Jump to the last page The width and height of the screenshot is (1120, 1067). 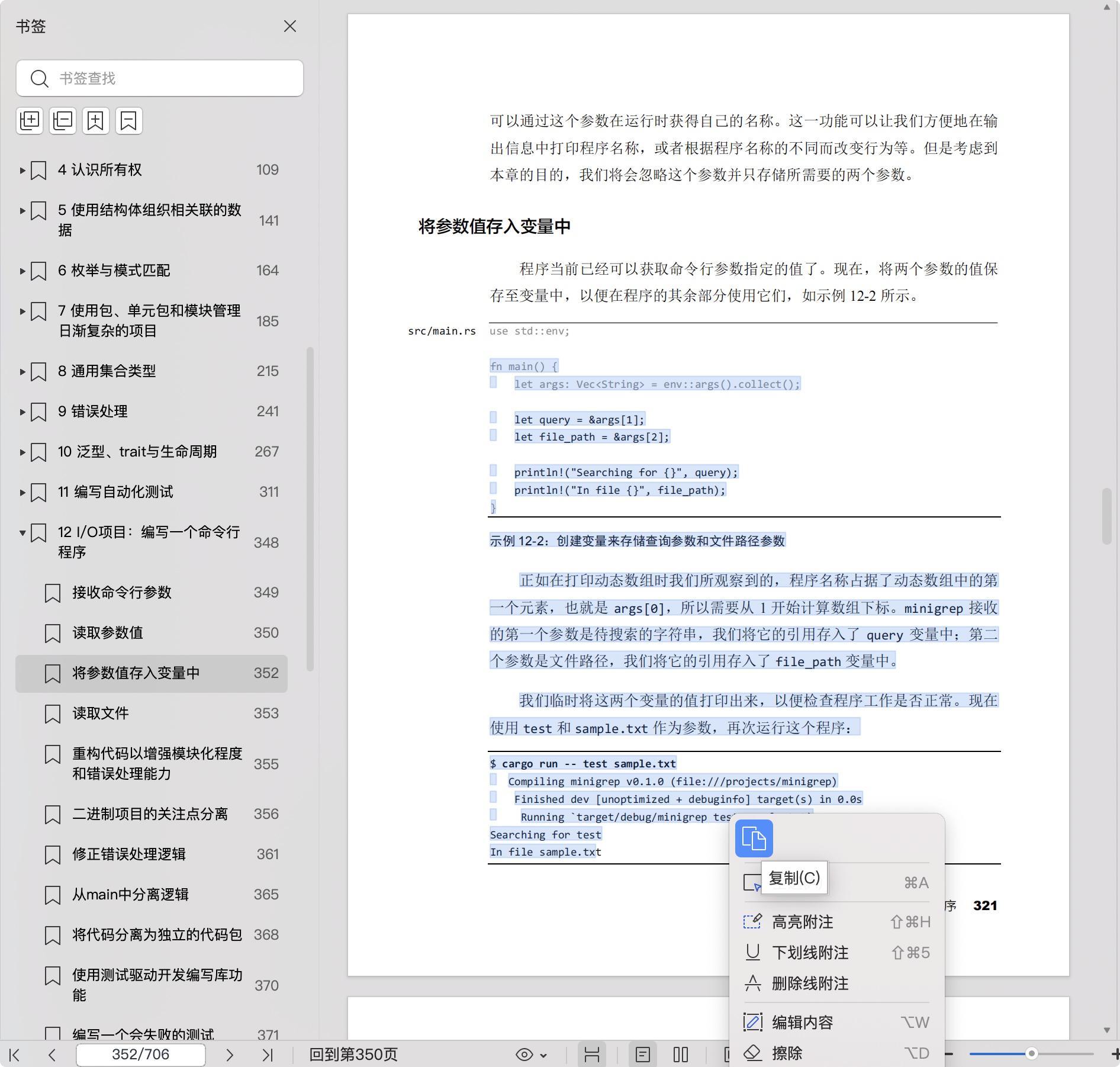pyautogui.click(x=268, y=1055)
